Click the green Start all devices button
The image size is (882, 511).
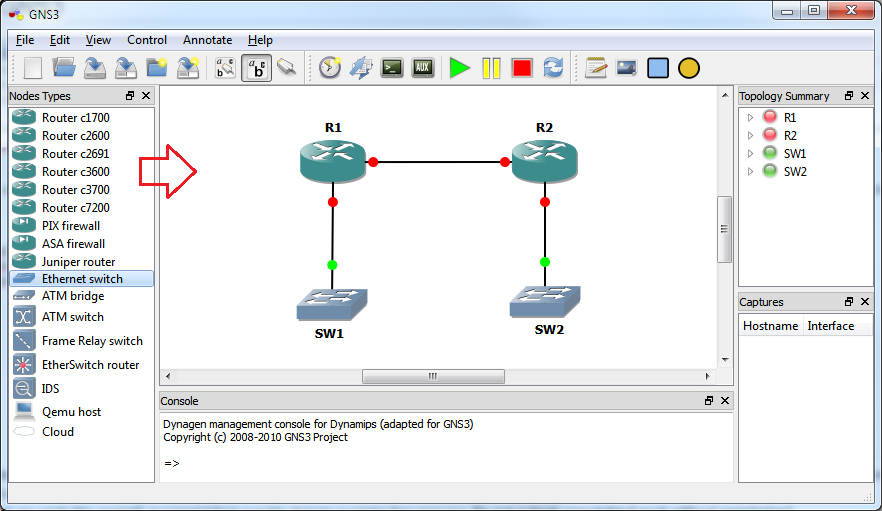pyautogui.click(x=459, y=68)
